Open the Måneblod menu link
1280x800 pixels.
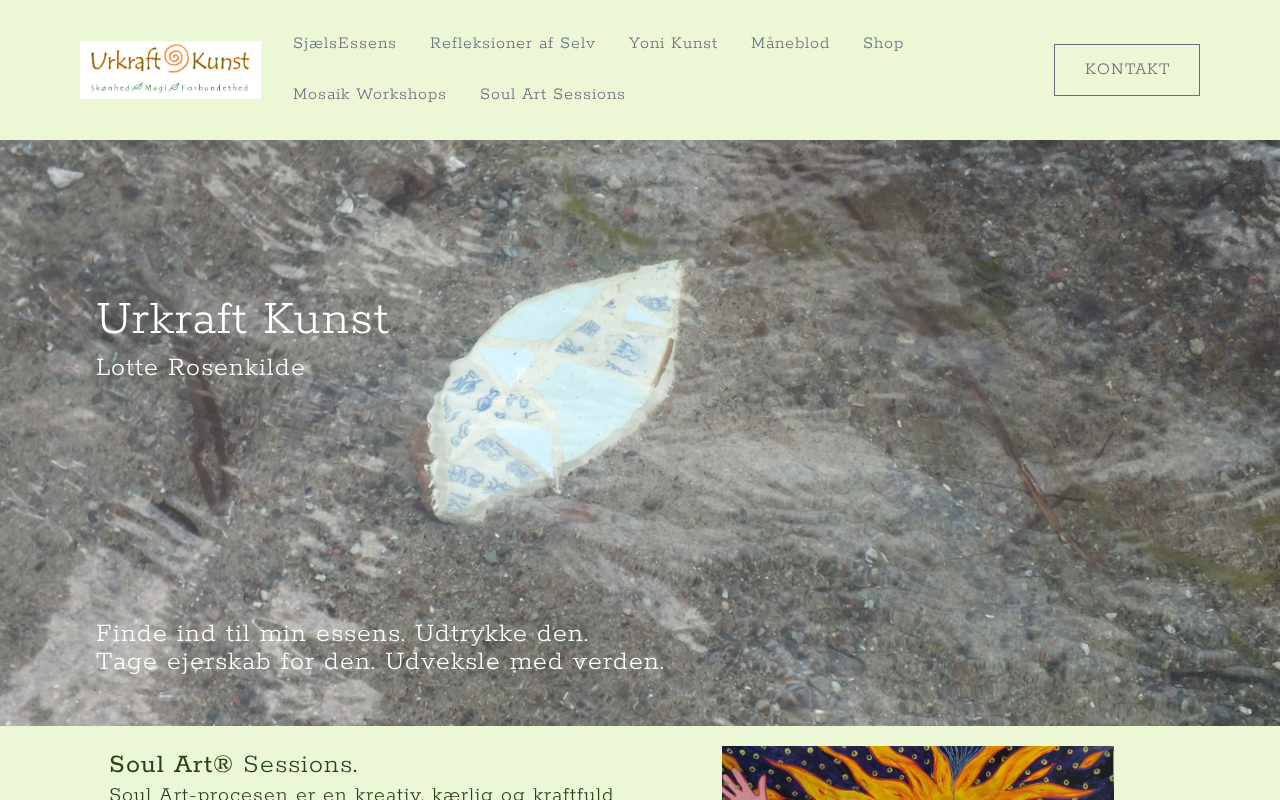coord(790,44)
